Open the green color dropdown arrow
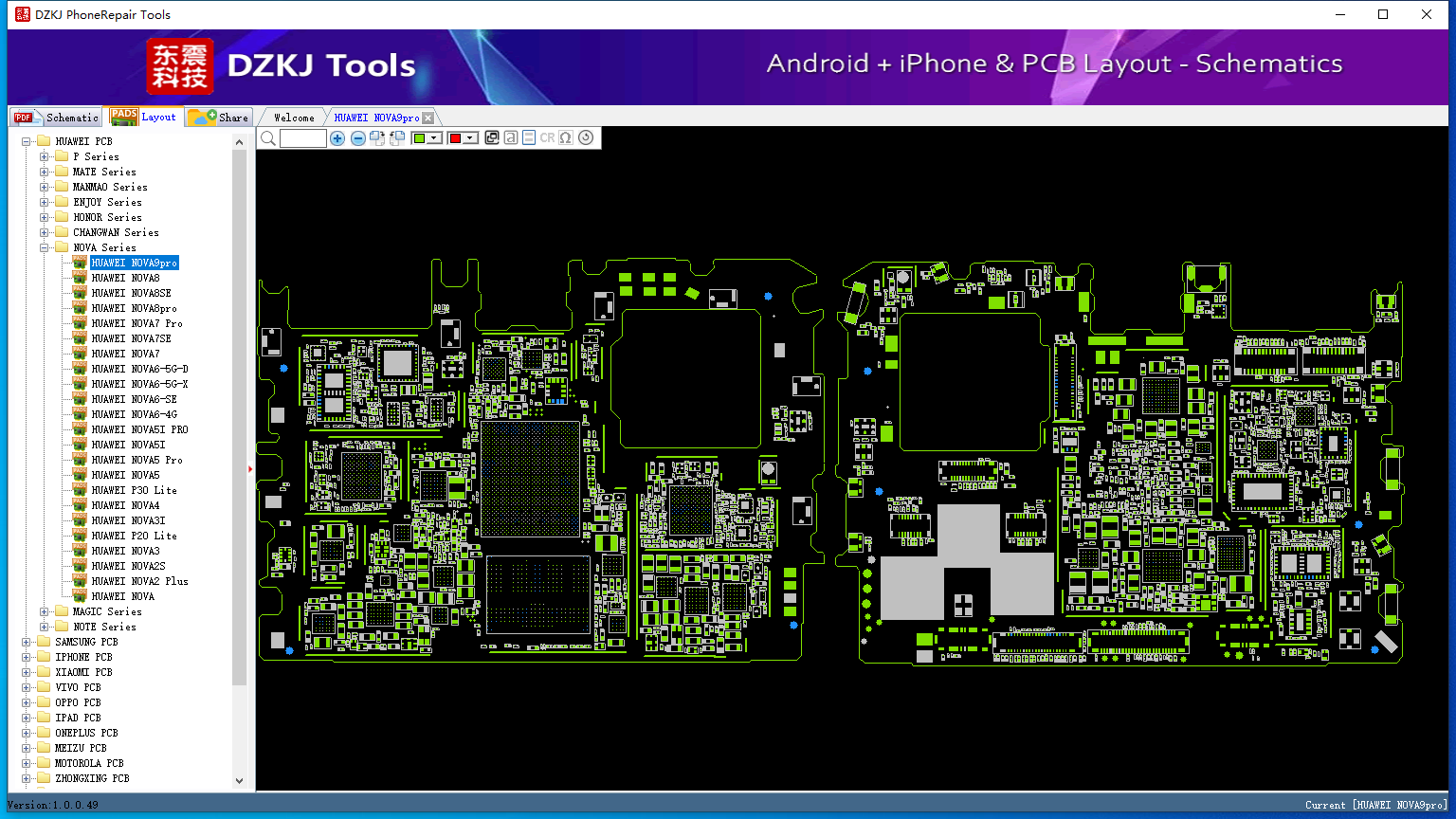The height and width of the screenshot is (819, 1456). click(434, 138)
